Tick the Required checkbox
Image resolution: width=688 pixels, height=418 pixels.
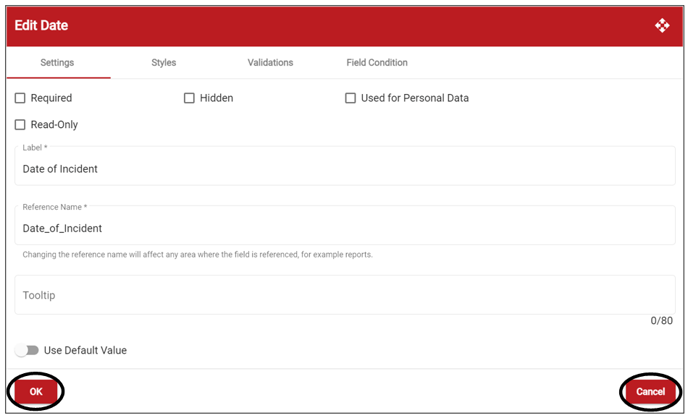(20, 98)
